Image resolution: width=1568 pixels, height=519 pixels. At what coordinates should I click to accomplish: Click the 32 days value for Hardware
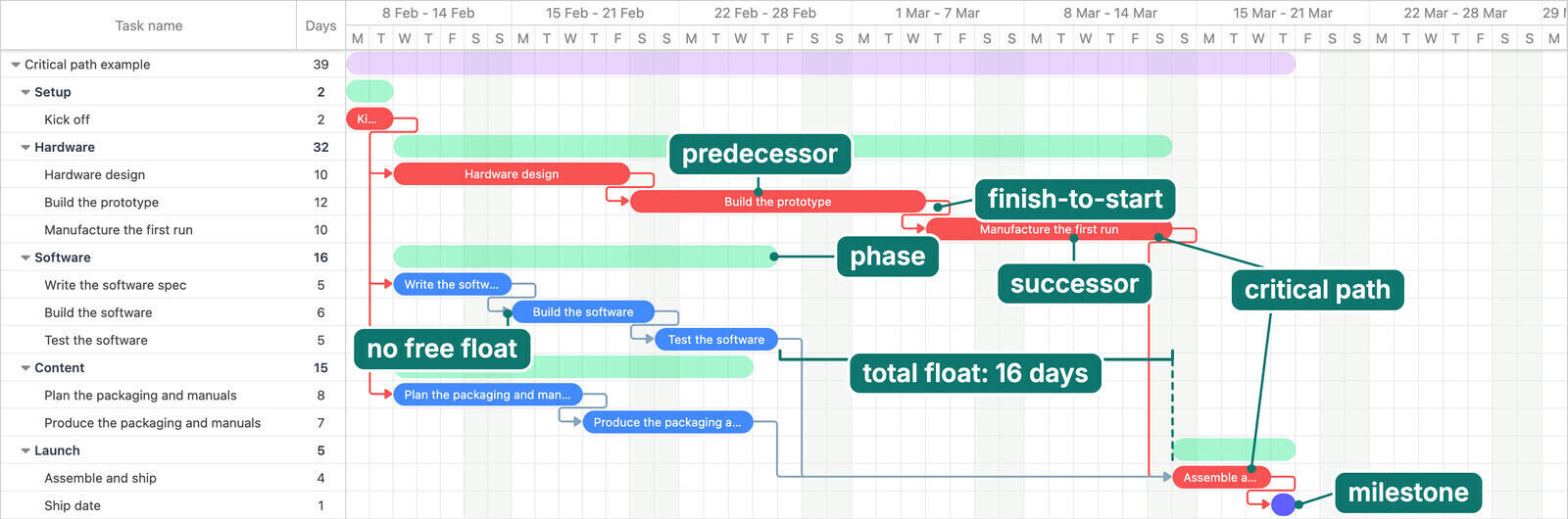click(x=320, y=147)
